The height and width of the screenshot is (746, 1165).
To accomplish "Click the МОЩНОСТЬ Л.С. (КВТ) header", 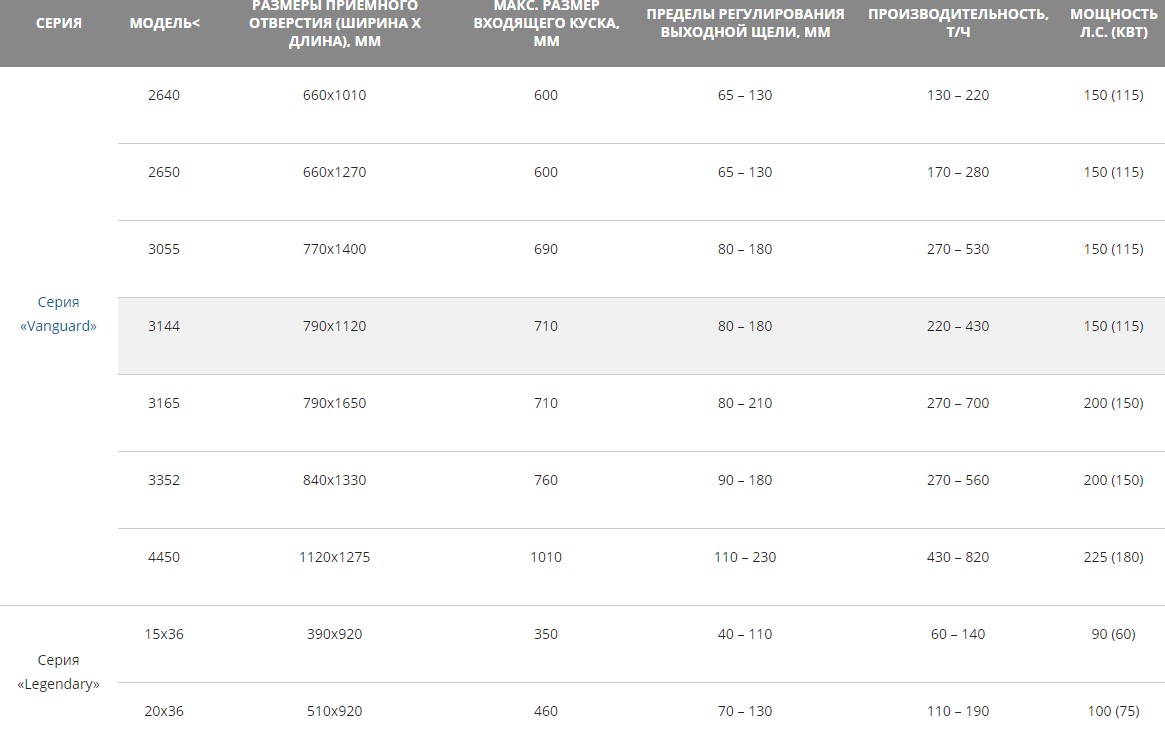I will pos(1113,23).
